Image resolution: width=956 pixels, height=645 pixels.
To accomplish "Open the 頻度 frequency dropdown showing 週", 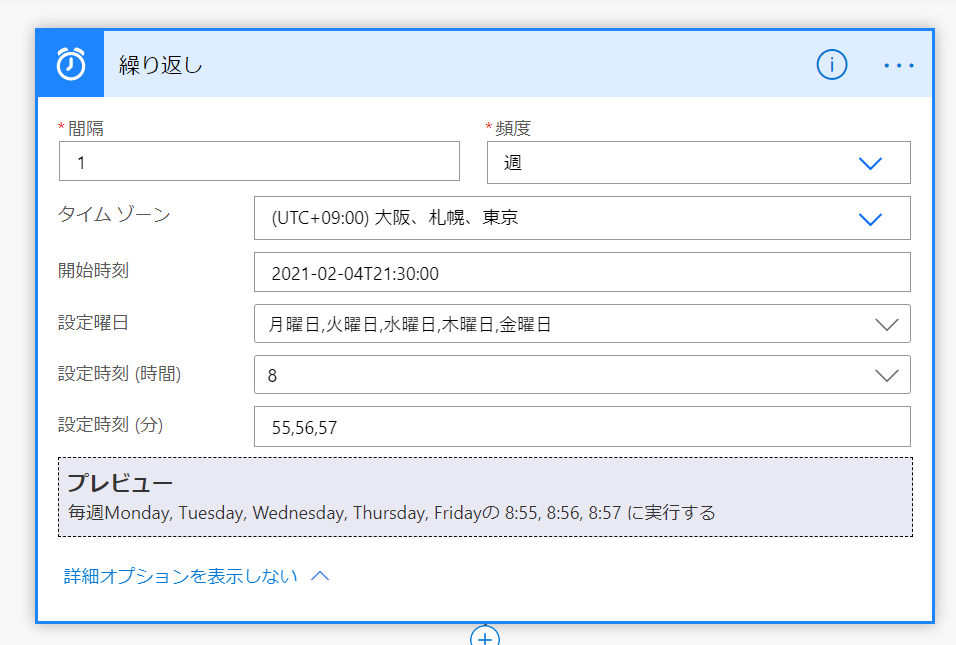I will click(x=698, y=163).
